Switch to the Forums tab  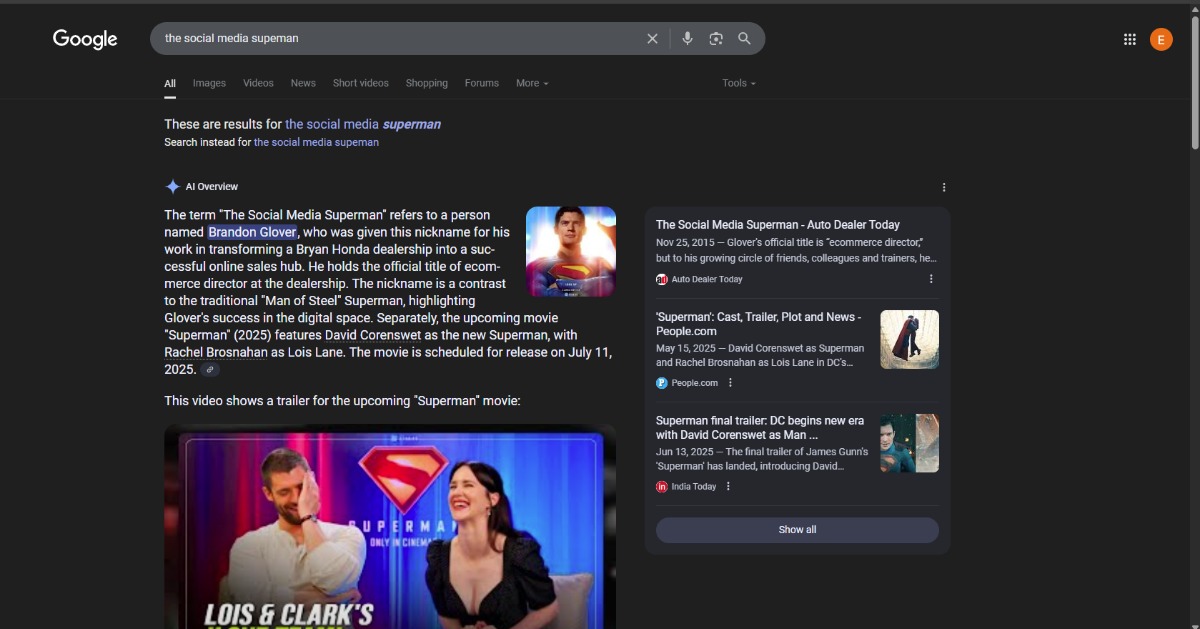click(482, 83)
